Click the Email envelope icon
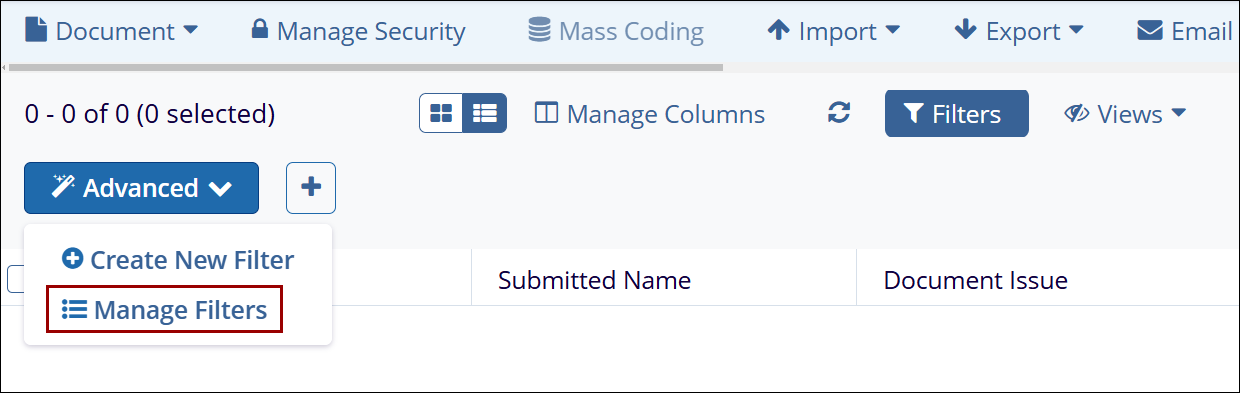This screenshot has height=393, width=1240. coord(1149,31)
